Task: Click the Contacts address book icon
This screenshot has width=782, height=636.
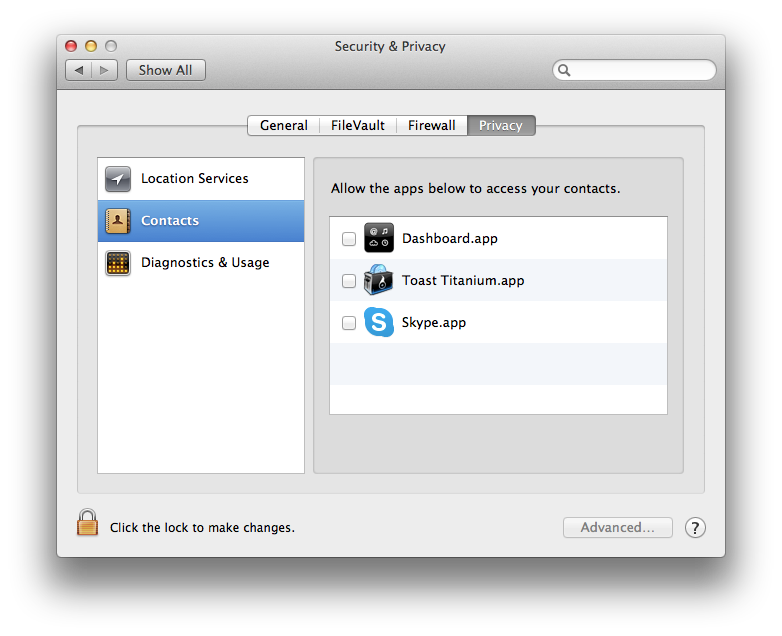Action: point(118,221)
